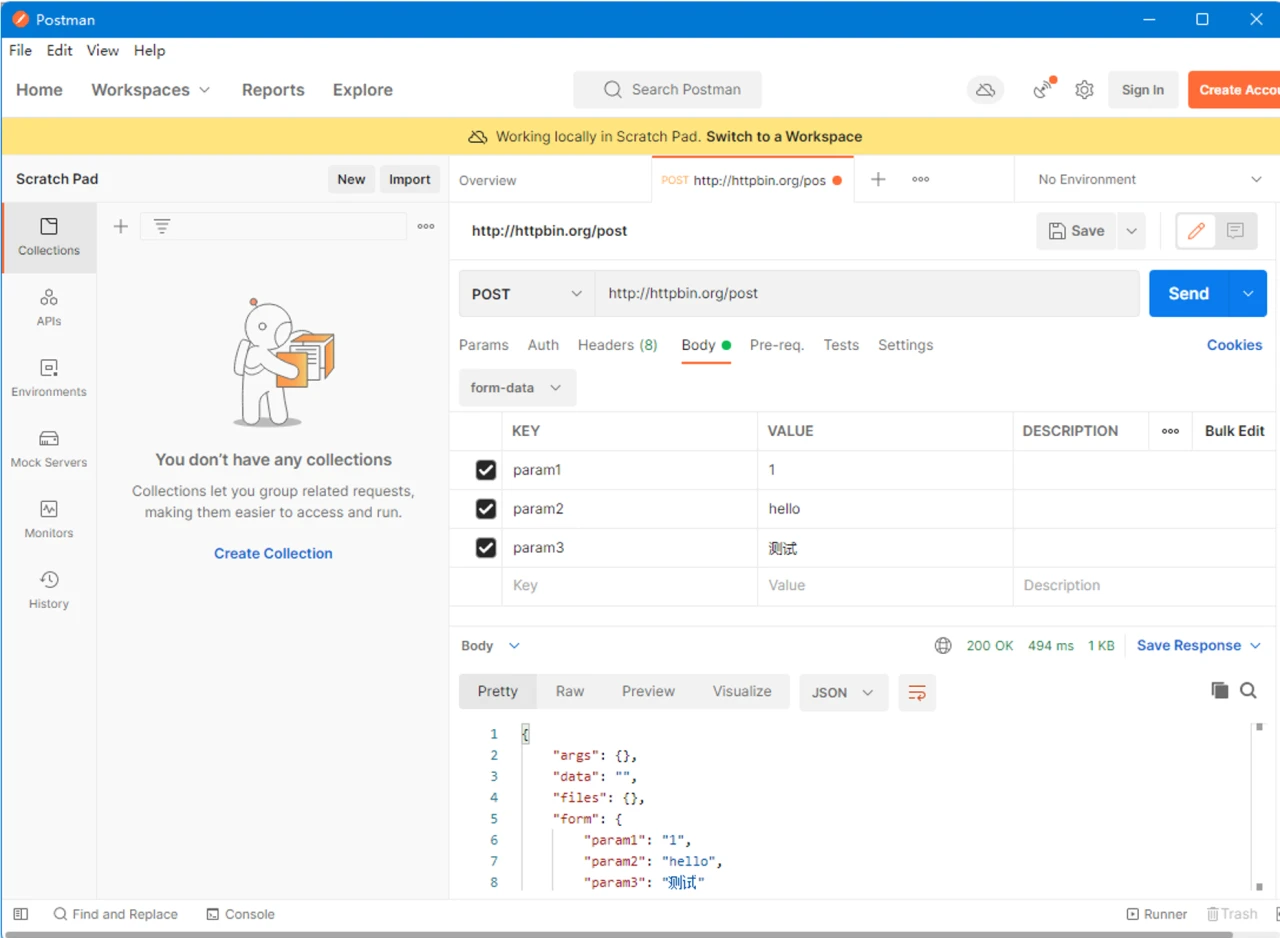Switch to the Headers (8) tab
Image resolution: width=1280 pixels, height=938 pixels.
pos(617,345)
